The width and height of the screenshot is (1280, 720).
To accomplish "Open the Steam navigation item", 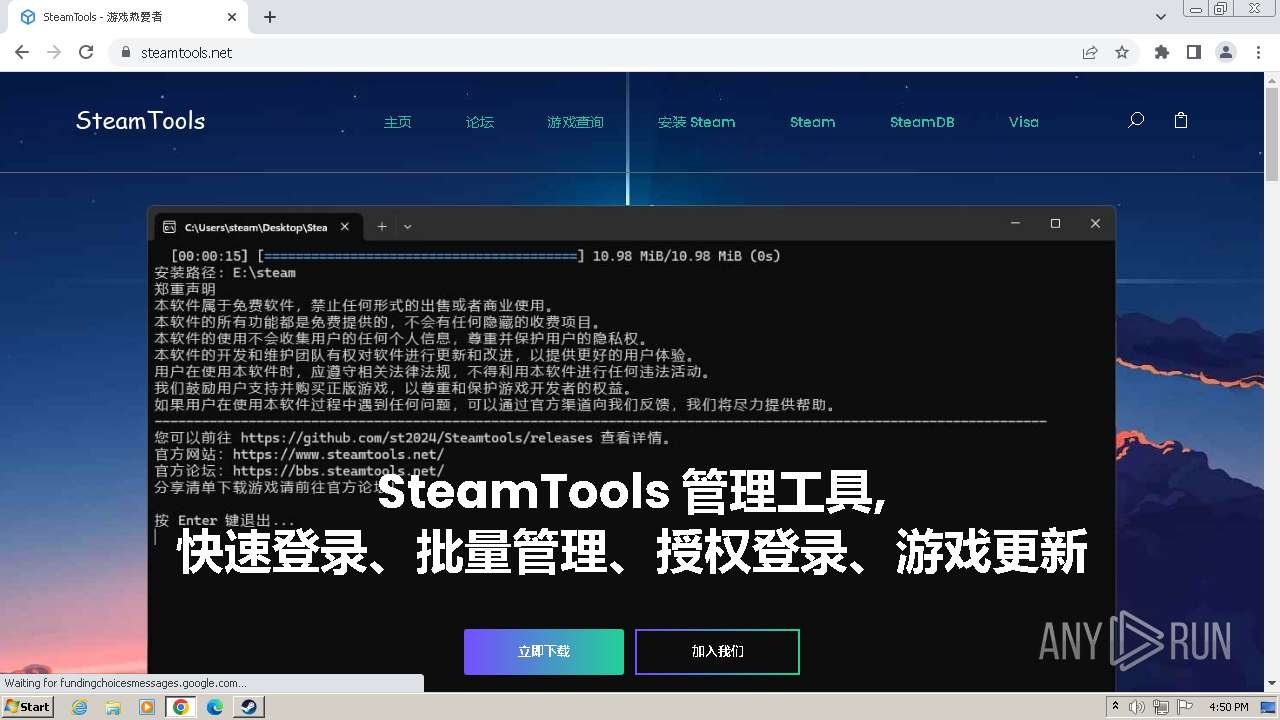I will click(813, 122).
